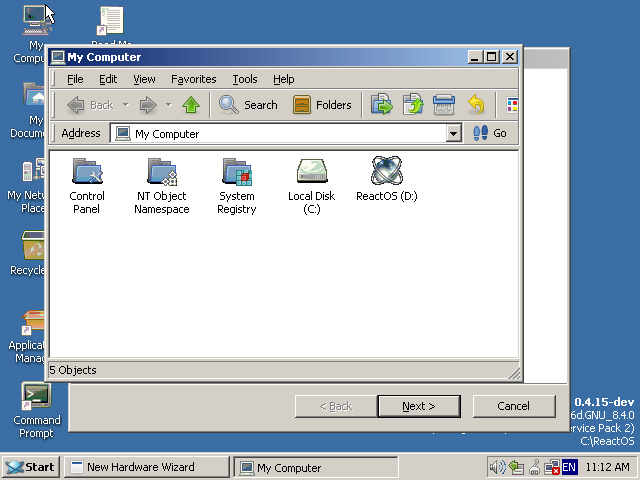Click the My Computer window title icon
Screen dimensions: 640x480
pos(58,57)
